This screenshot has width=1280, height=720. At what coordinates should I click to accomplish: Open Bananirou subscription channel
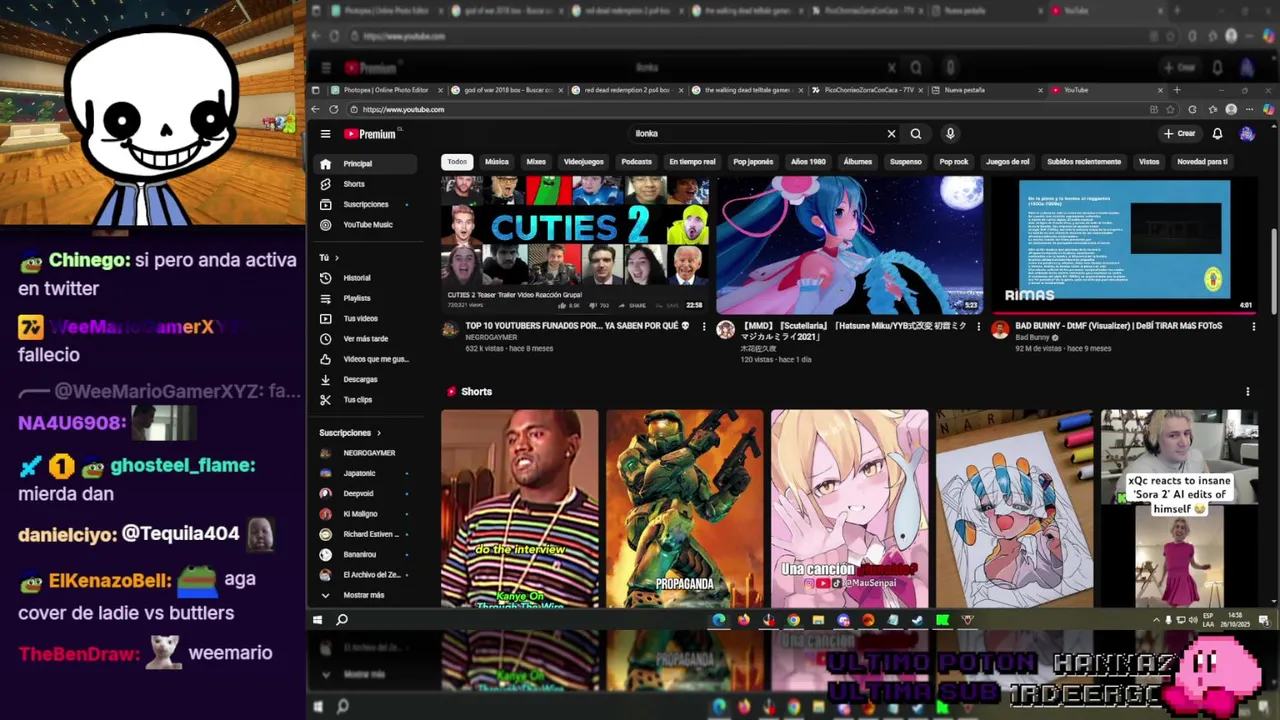pos(363,555)
